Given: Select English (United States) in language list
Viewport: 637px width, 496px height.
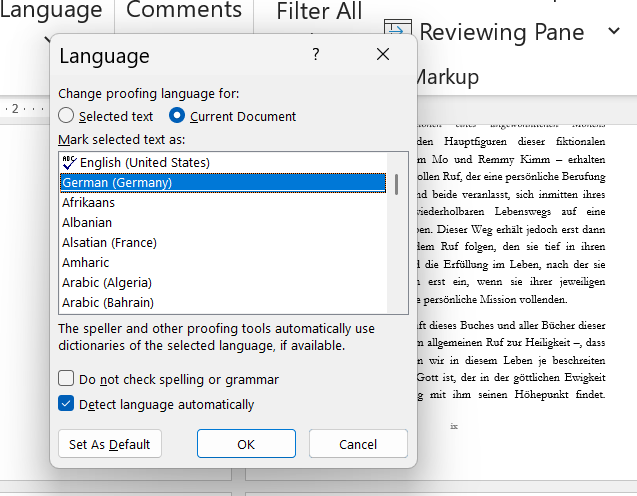Looking at the screenshot, I should (x=223, y=162).
